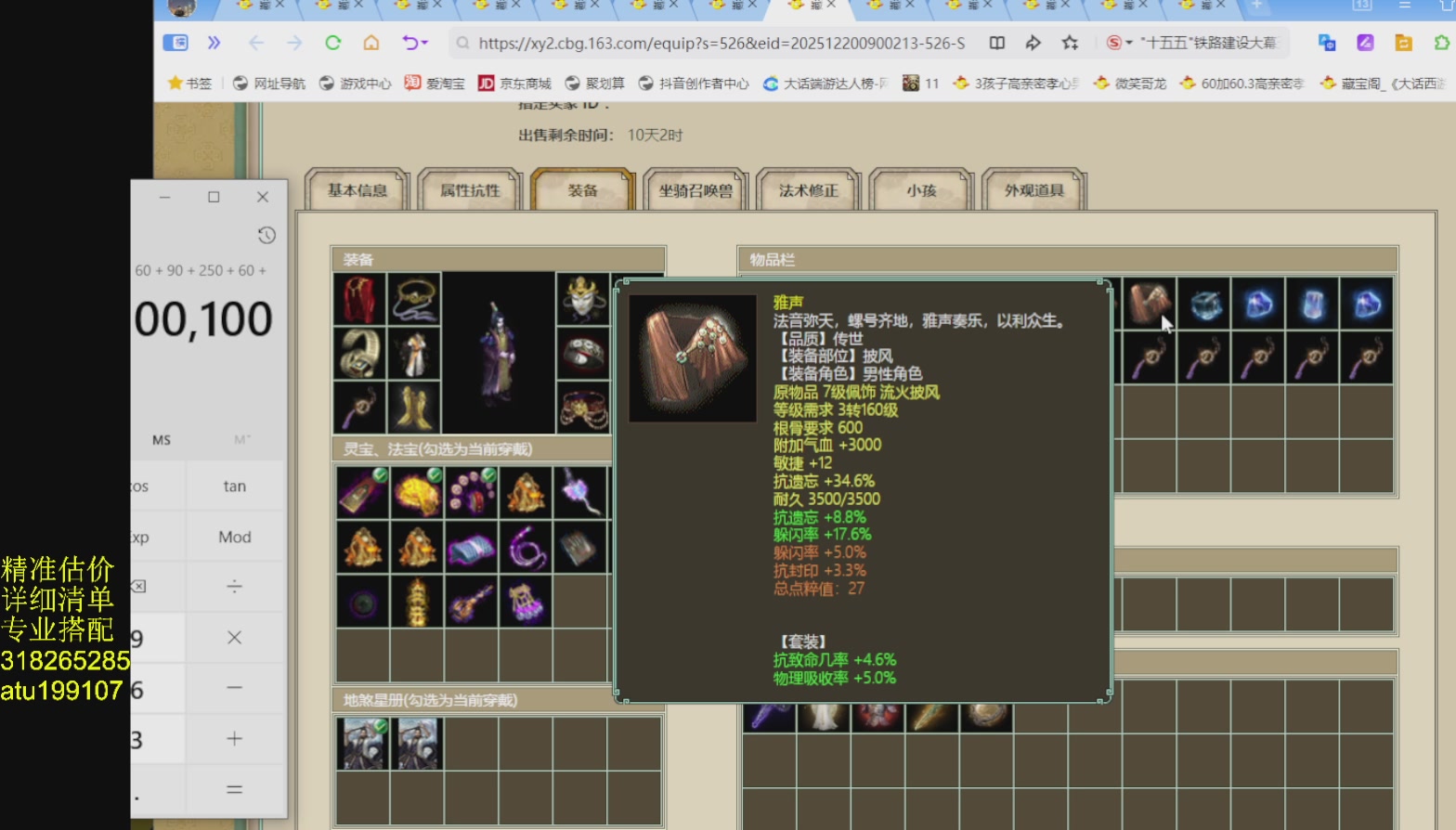Expand the browser sidebar chevron menu
The width and height of the screenshot is (1456, 830).
(x=214, y=43)
